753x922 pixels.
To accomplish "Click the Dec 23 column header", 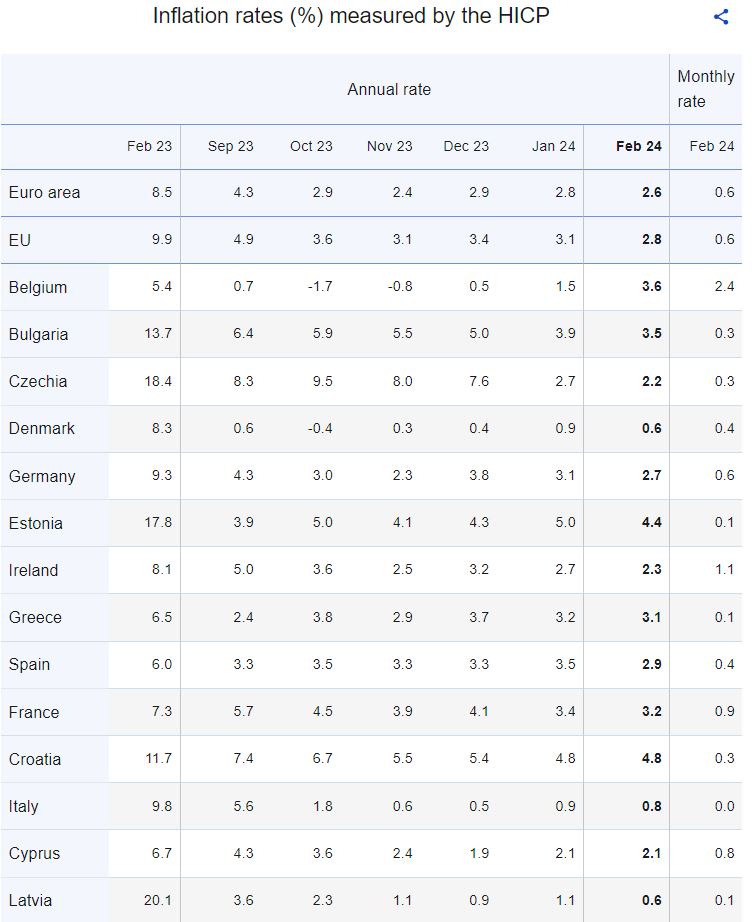I will [466, 146].
